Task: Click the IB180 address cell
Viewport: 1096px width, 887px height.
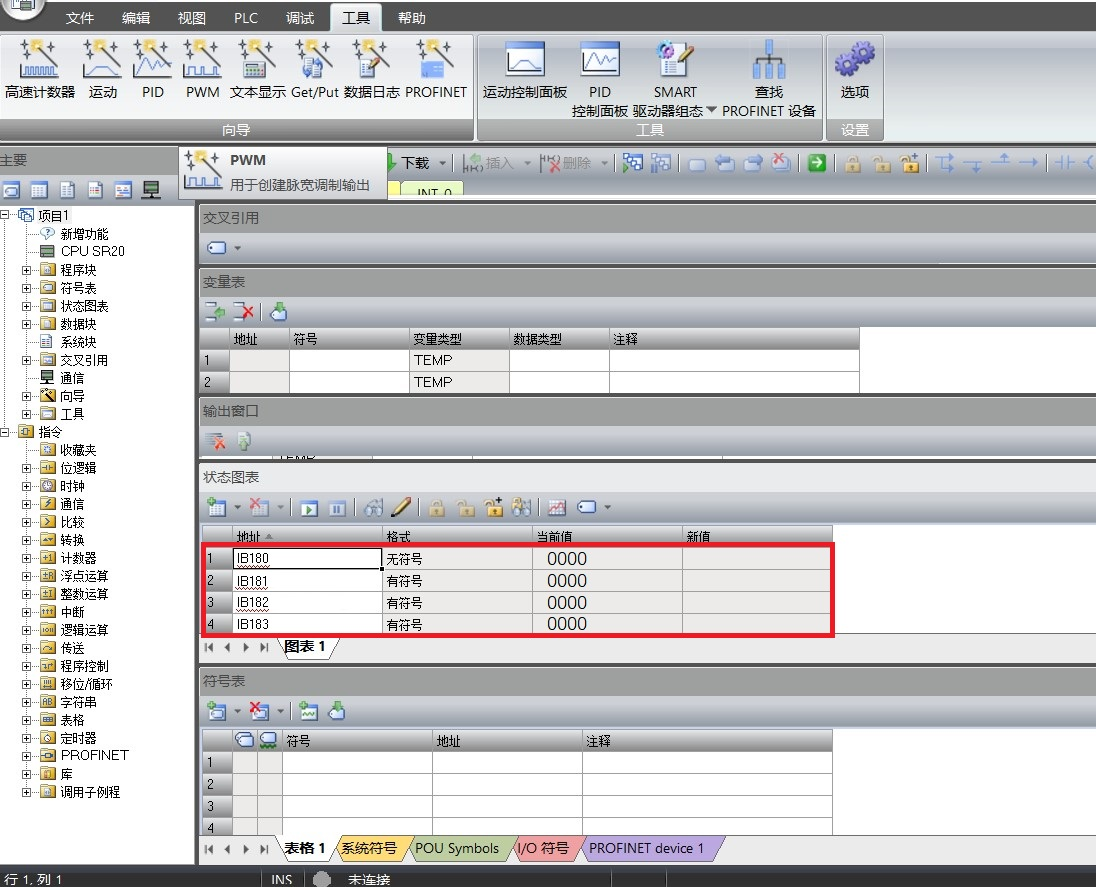Action: coord(307,558)
